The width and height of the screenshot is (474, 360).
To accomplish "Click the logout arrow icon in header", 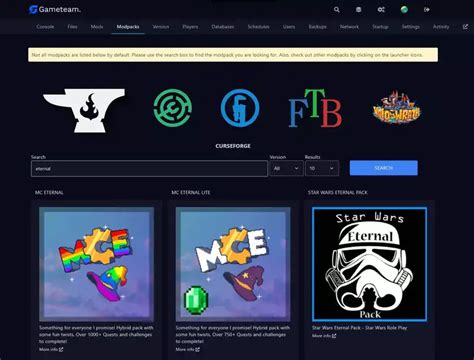I will click(x=427, y=10).
